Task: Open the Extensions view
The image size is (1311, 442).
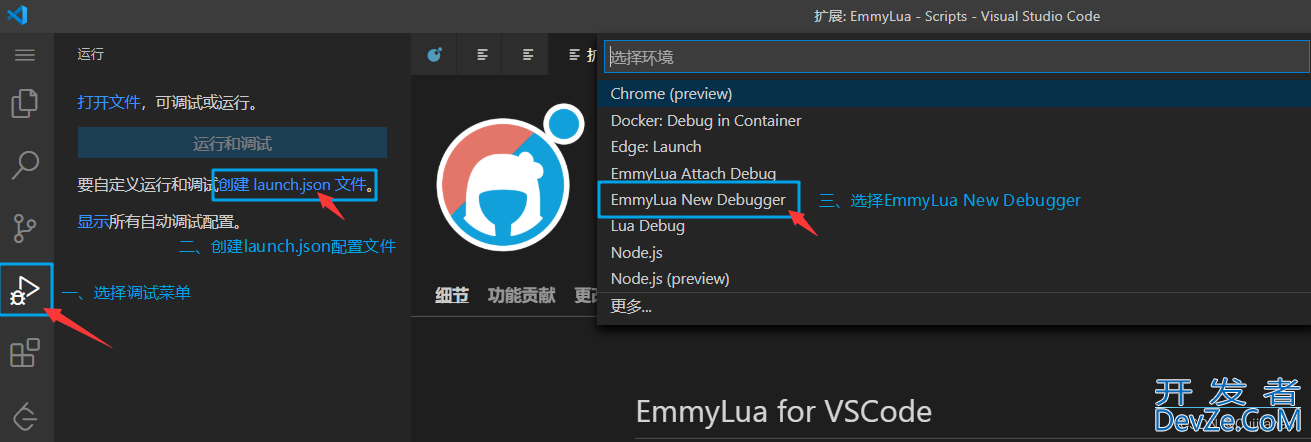Action: pyautogui.click(x=25, y=353)
